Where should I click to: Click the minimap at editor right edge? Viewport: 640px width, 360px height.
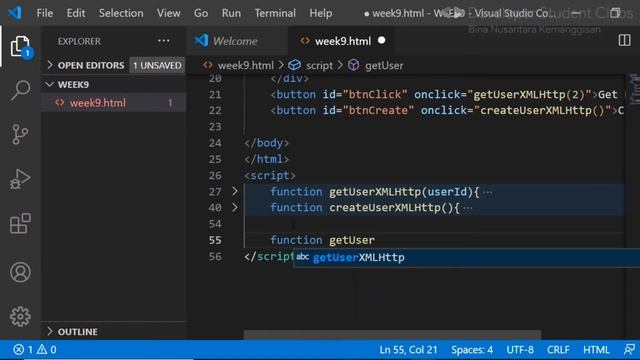pyautogui.click(x=633, y=89)
